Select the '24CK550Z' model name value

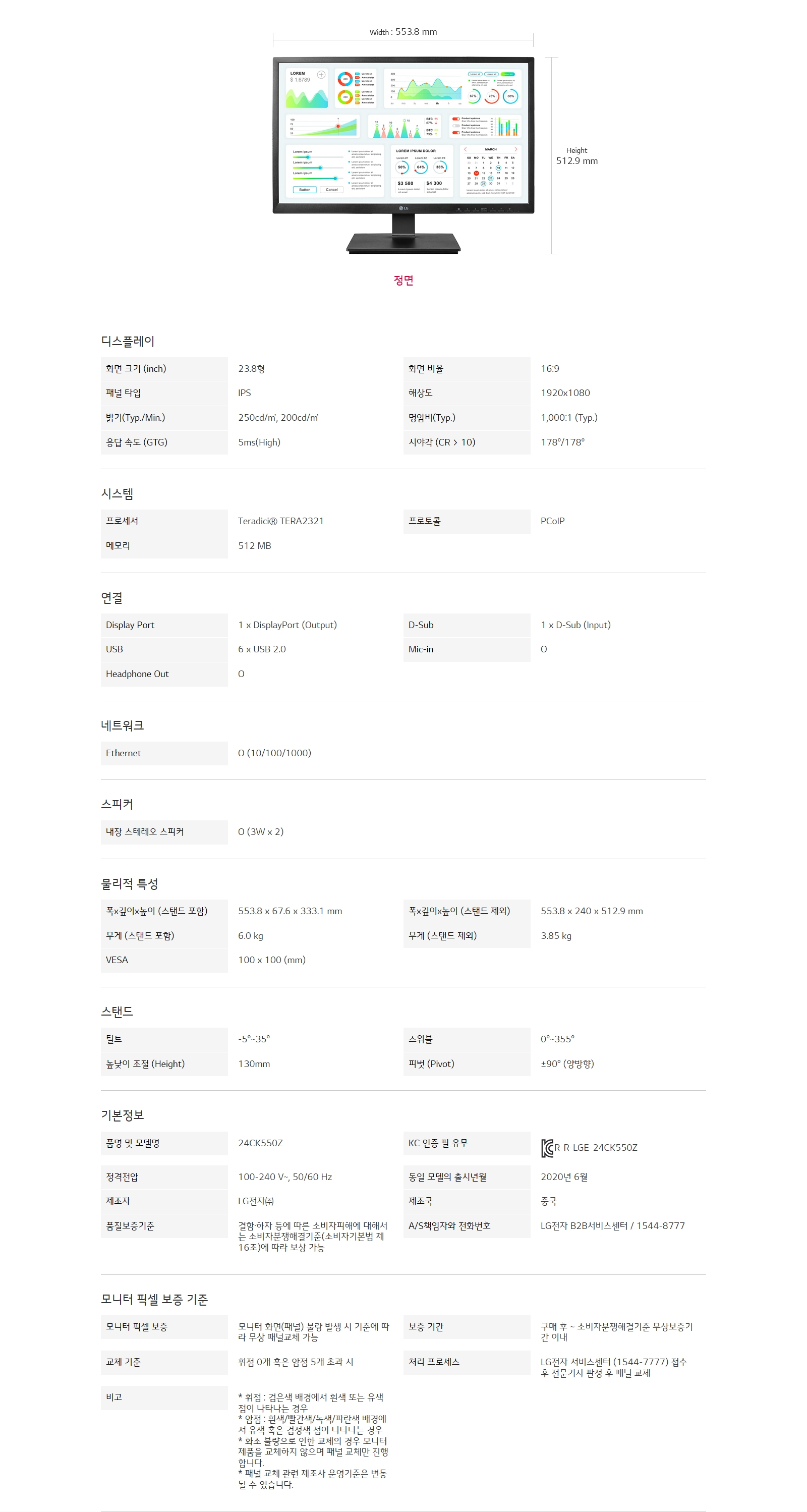260,1143
